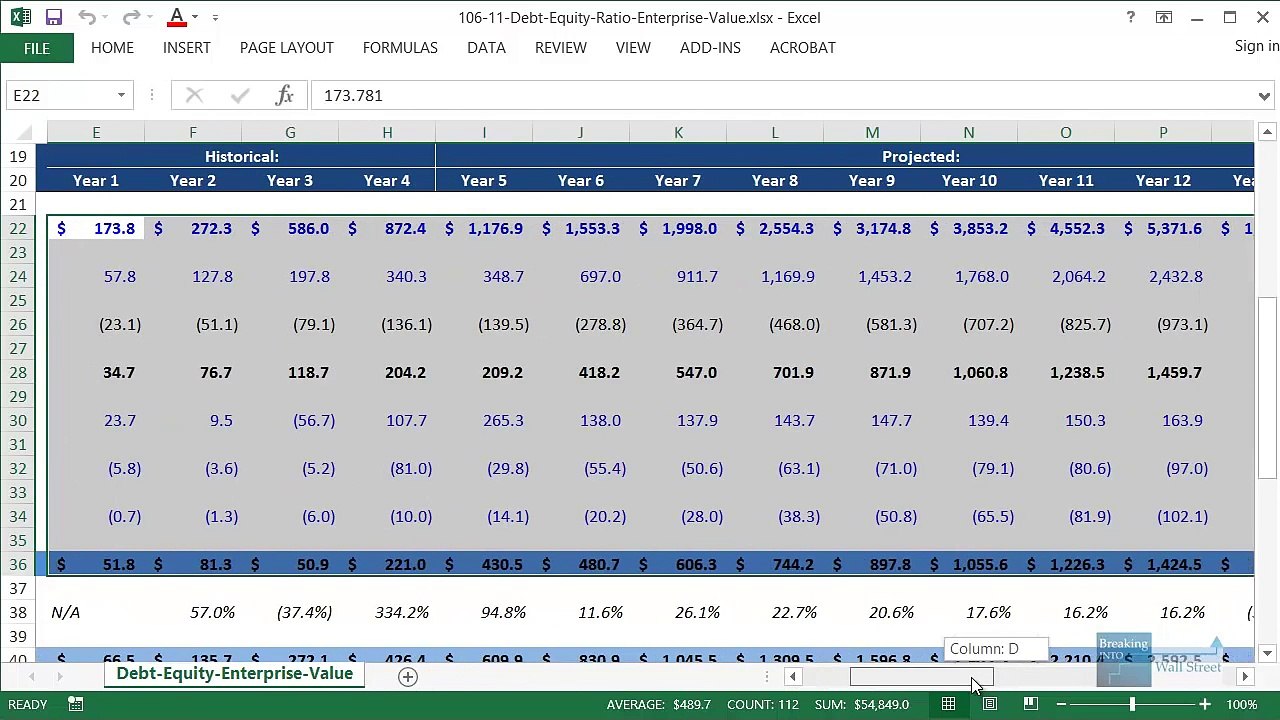Open the font color dropdown arrow
Screen dimensions: 1280x720
(x=194, y=17)
